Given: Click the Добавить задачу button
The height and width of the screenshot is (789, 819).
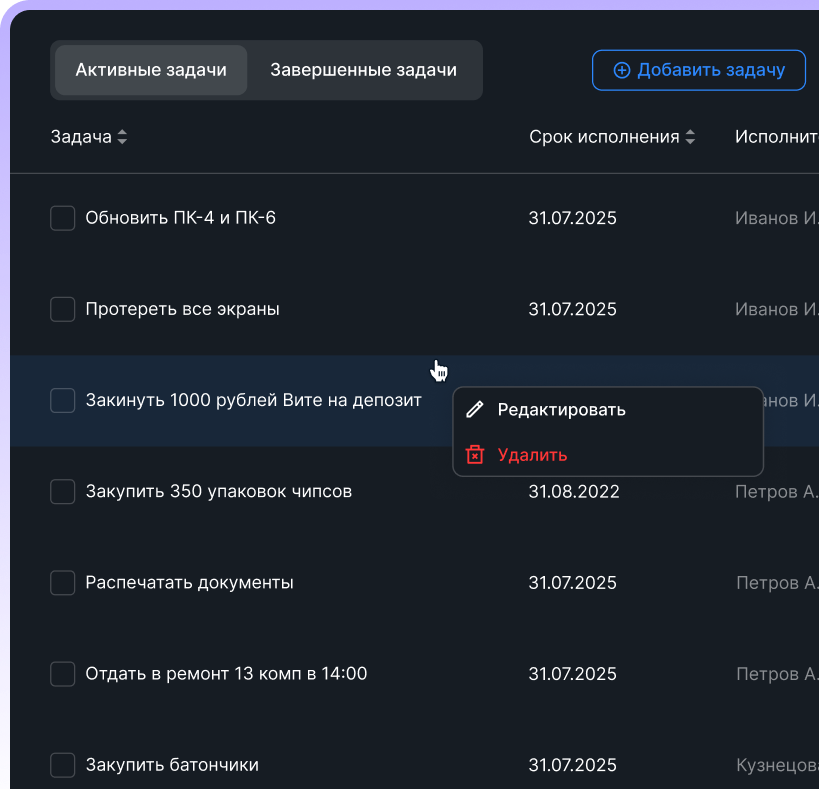Looking at the screenshot, I should (x=698, y=70).
